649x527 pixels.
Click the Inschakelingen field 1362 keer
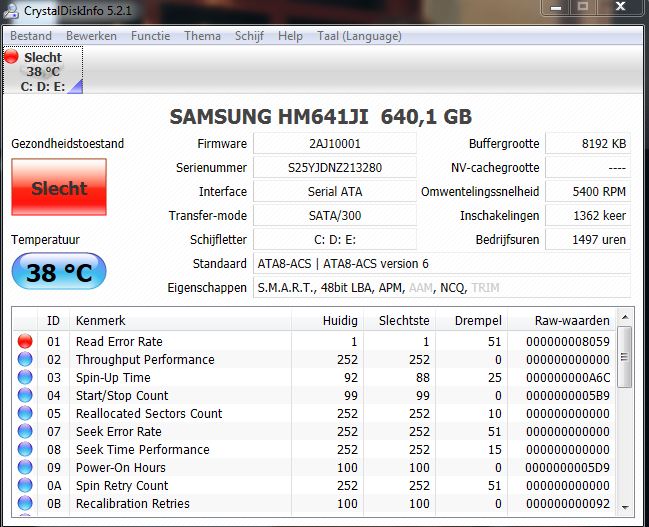coord(588,215)
